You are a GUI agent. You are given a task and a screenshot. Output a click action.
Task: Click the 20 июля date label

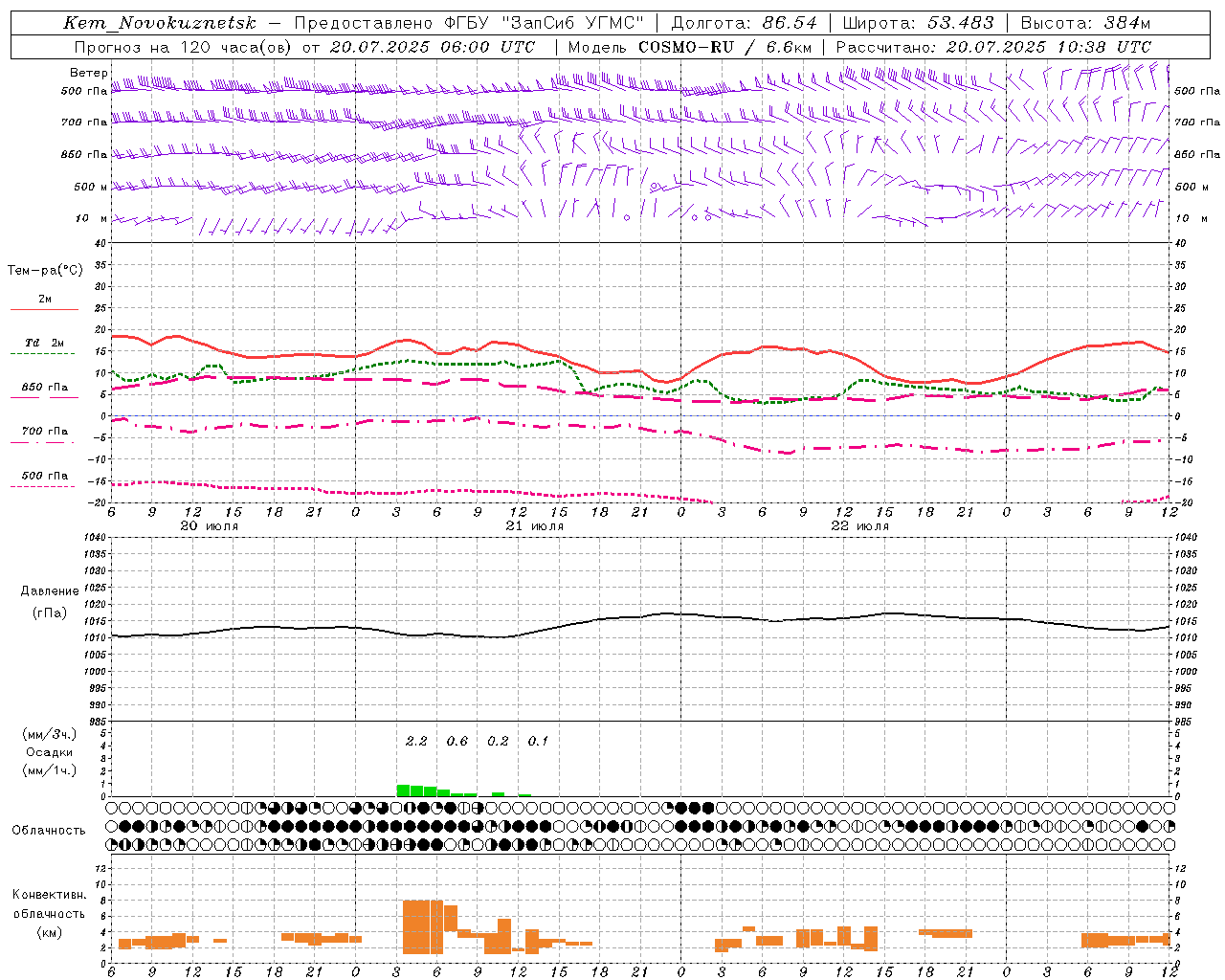tap(210, 525)
